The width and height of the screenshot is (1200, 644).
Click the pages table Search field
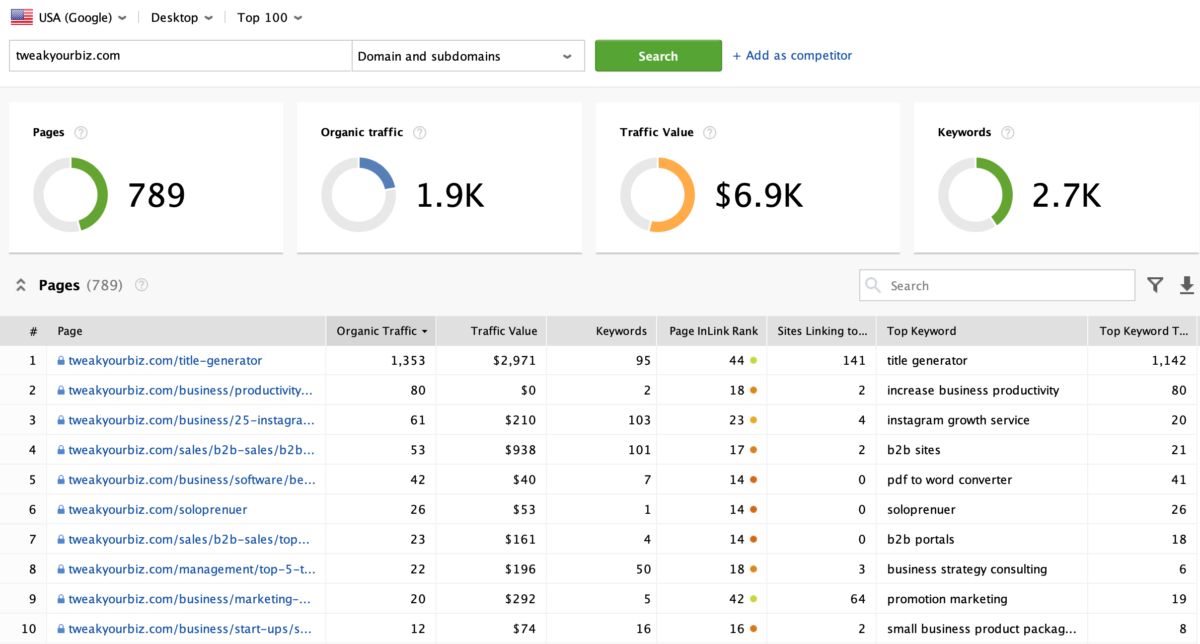pos(997,286)
